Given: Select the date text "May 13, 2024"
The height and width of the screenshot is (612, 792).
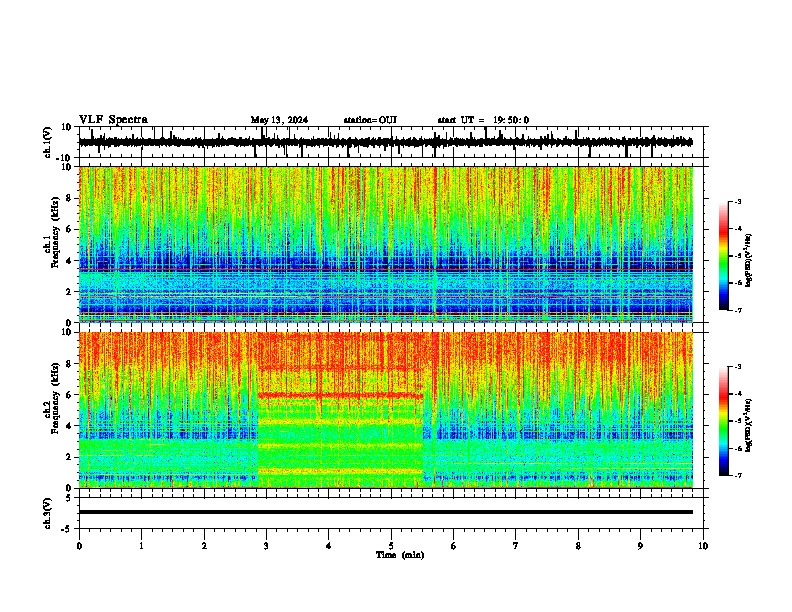Looking at the screenshot, I should pos(279,120).
